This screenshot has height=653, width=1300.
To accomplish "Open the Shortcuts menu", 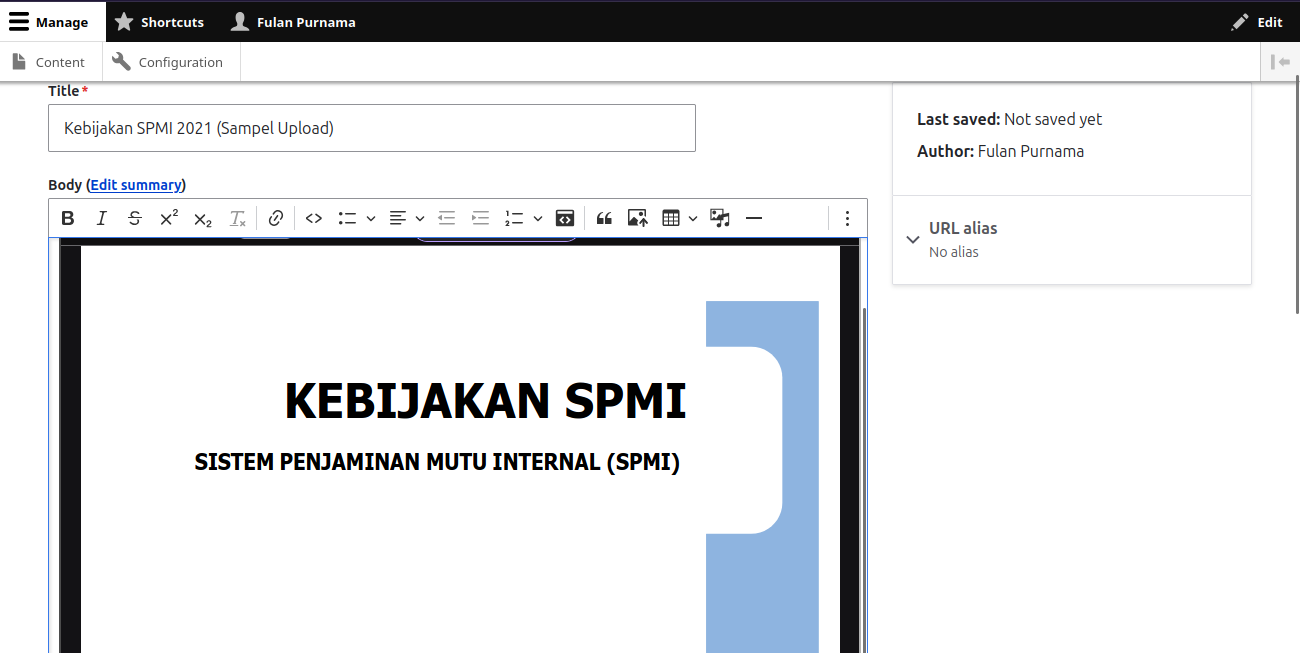I will [x=159, y=21].
